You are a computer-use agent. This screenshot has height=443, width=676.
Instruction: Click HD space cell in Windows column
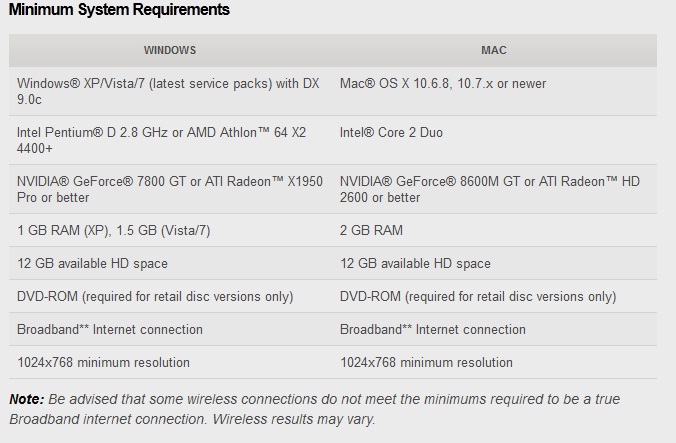tap(92, 264)
